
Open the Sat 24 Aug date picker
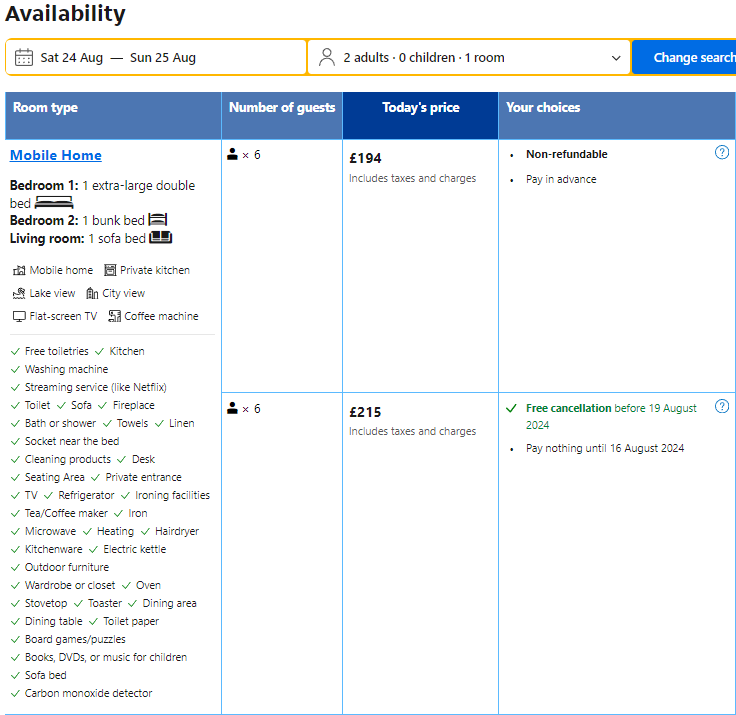click(x=72, y=58)
